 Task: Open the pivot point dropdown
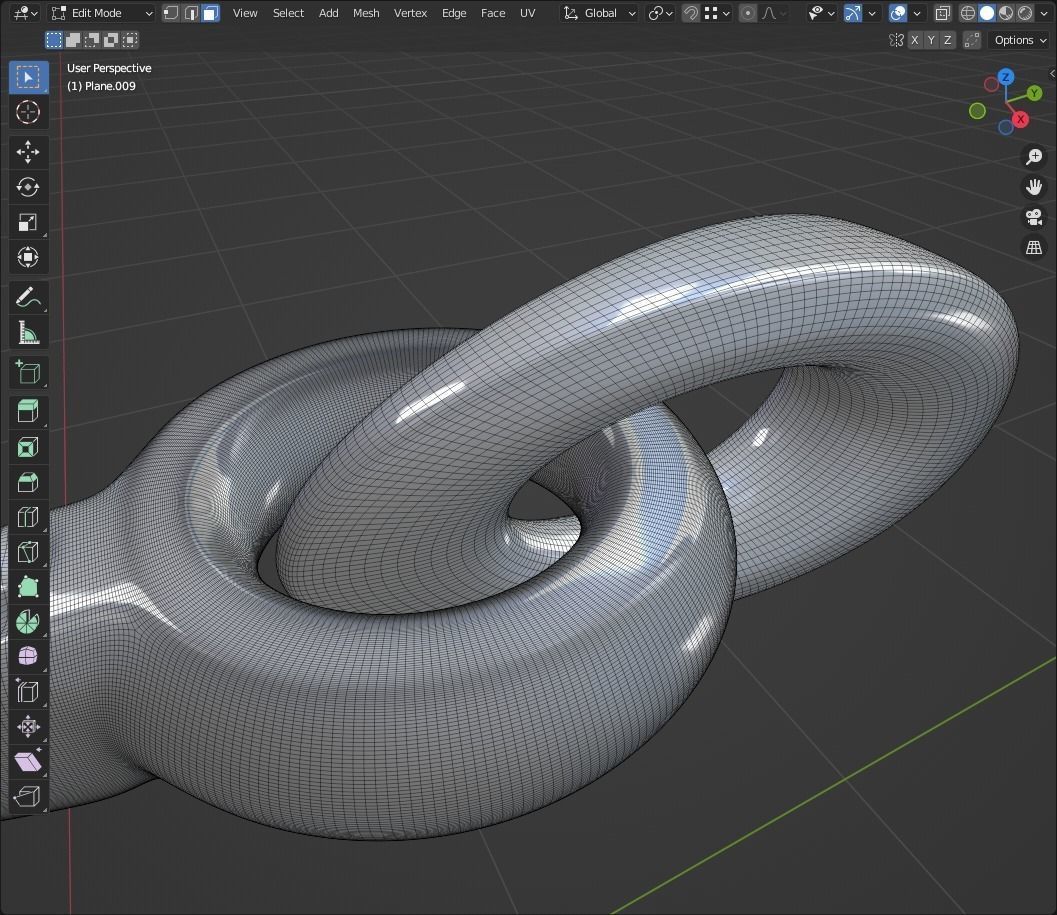[x=660, y=13]
